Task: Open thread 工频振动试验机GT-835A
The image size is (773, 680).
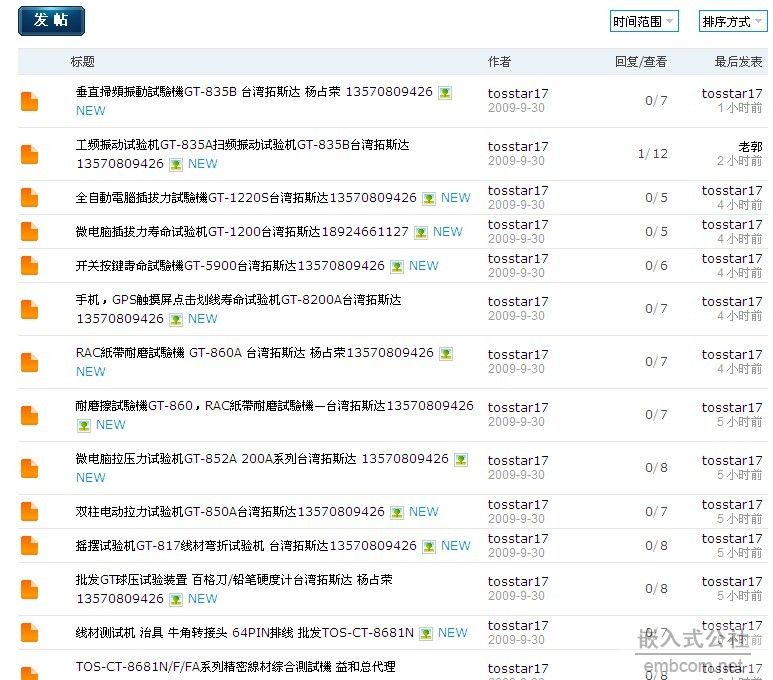Action: 242,145
